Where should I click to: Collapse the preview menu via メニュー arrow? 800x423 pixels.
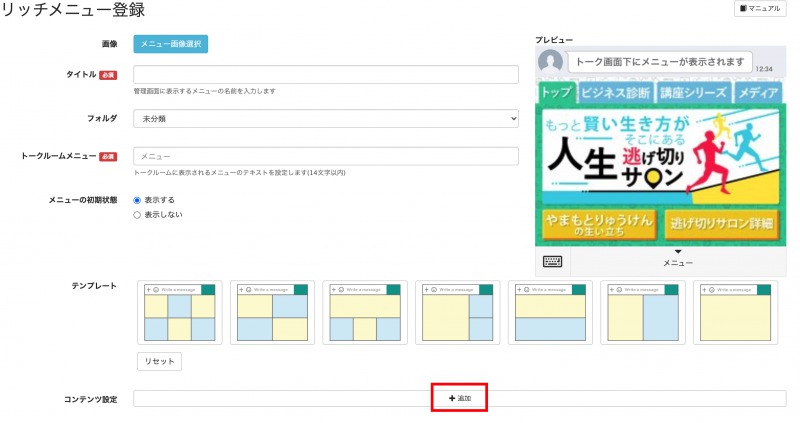click(x=678, y=253)
